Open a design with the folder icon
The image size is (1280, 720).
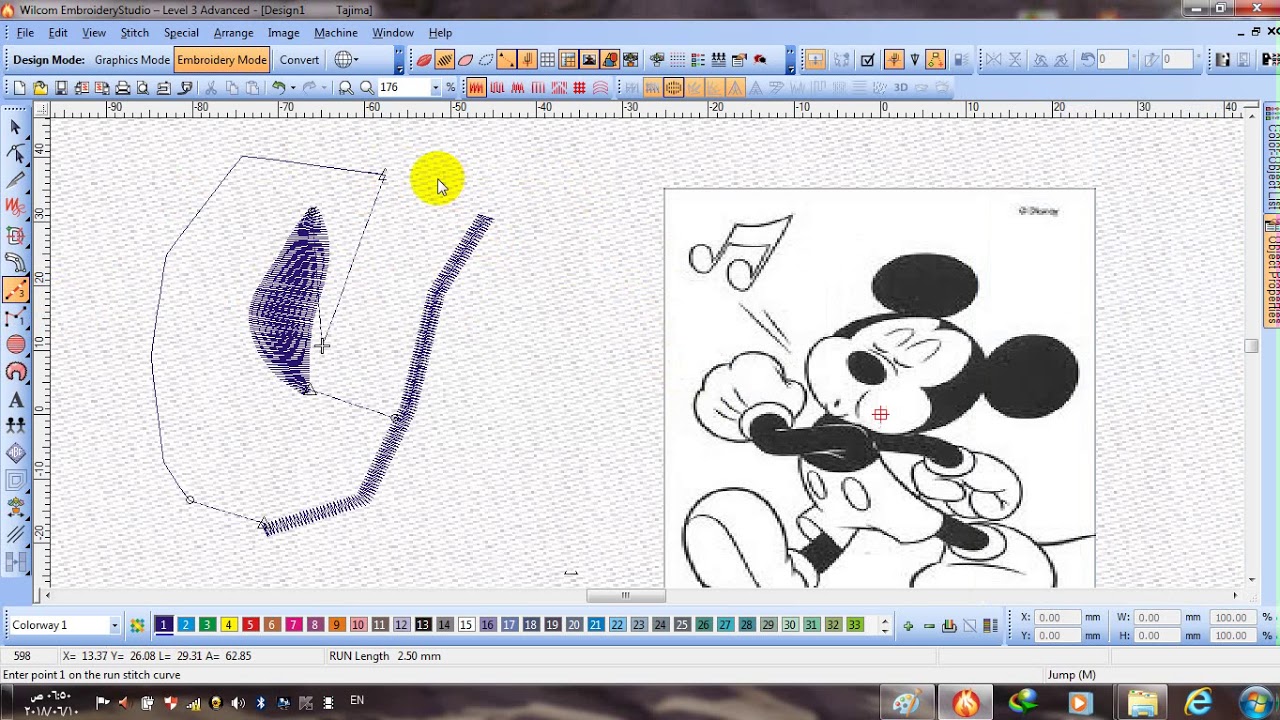coord(40,88)
